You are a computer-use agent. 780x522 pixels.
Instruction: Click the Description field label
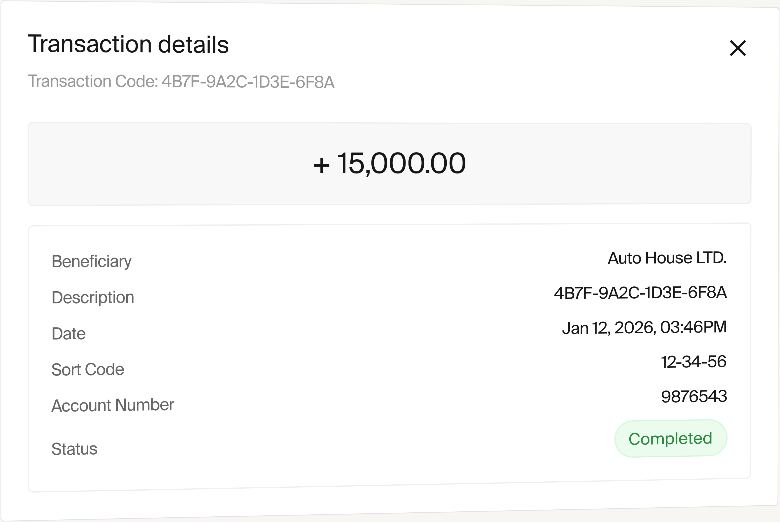click(x=93, y=298)
